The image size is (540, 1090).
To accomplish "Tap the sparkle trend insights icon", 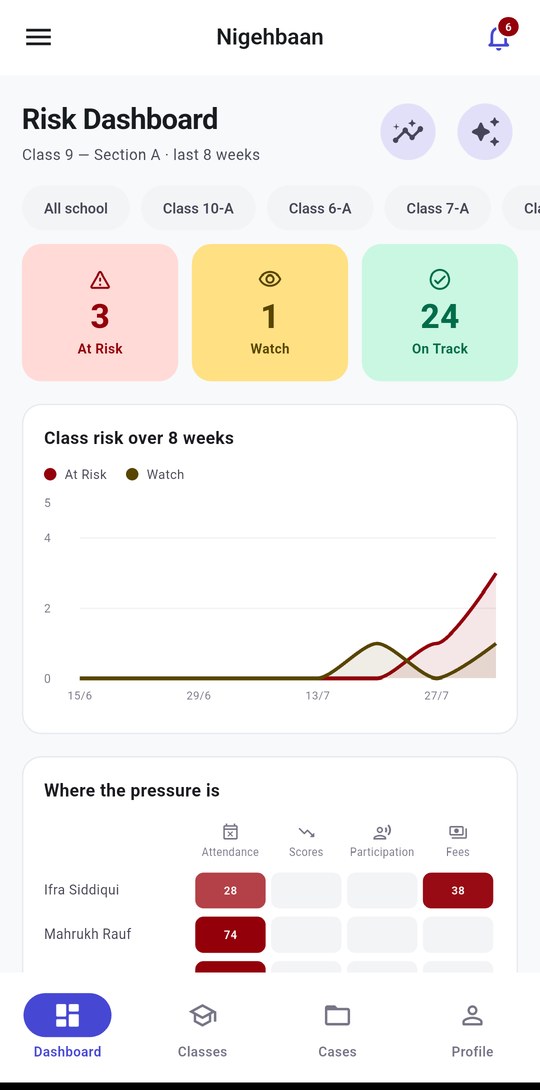I will point(408,132).
